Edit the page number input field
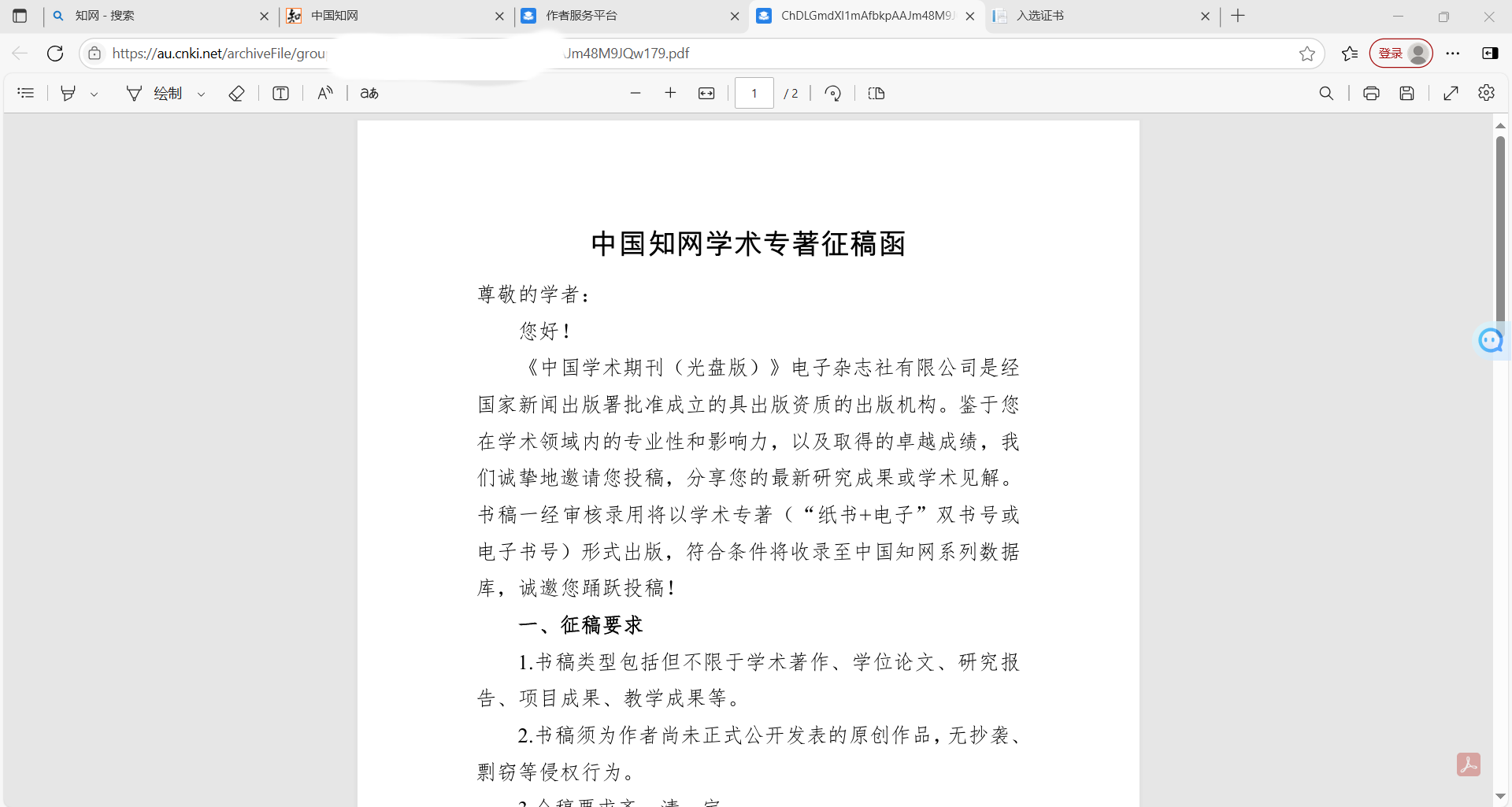The width and height of the screenshot is (1512, 807). [x=754, y=93]
